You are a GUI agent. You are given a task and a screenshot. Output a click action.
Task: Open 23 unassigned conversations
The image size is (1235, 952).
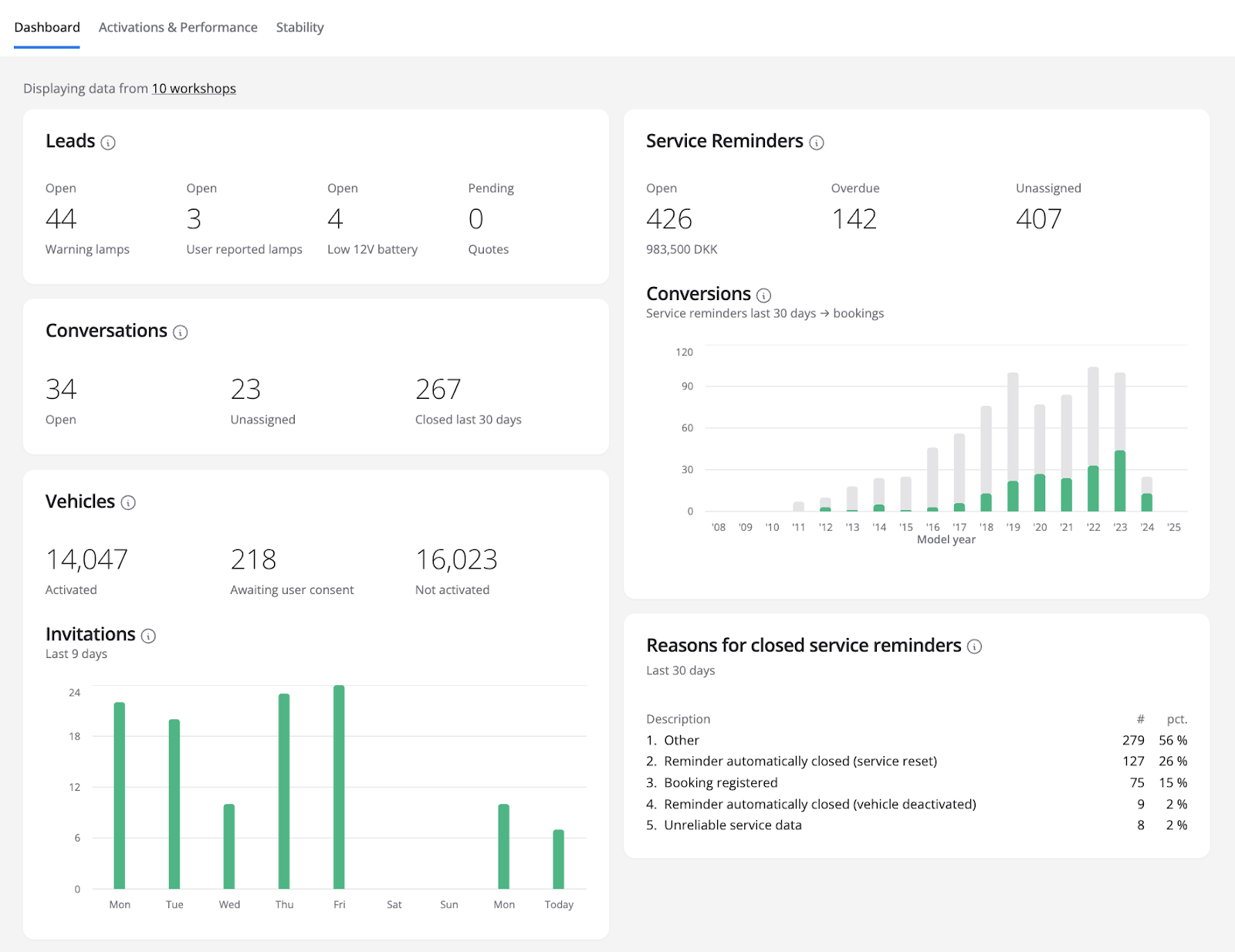point(245,390)
